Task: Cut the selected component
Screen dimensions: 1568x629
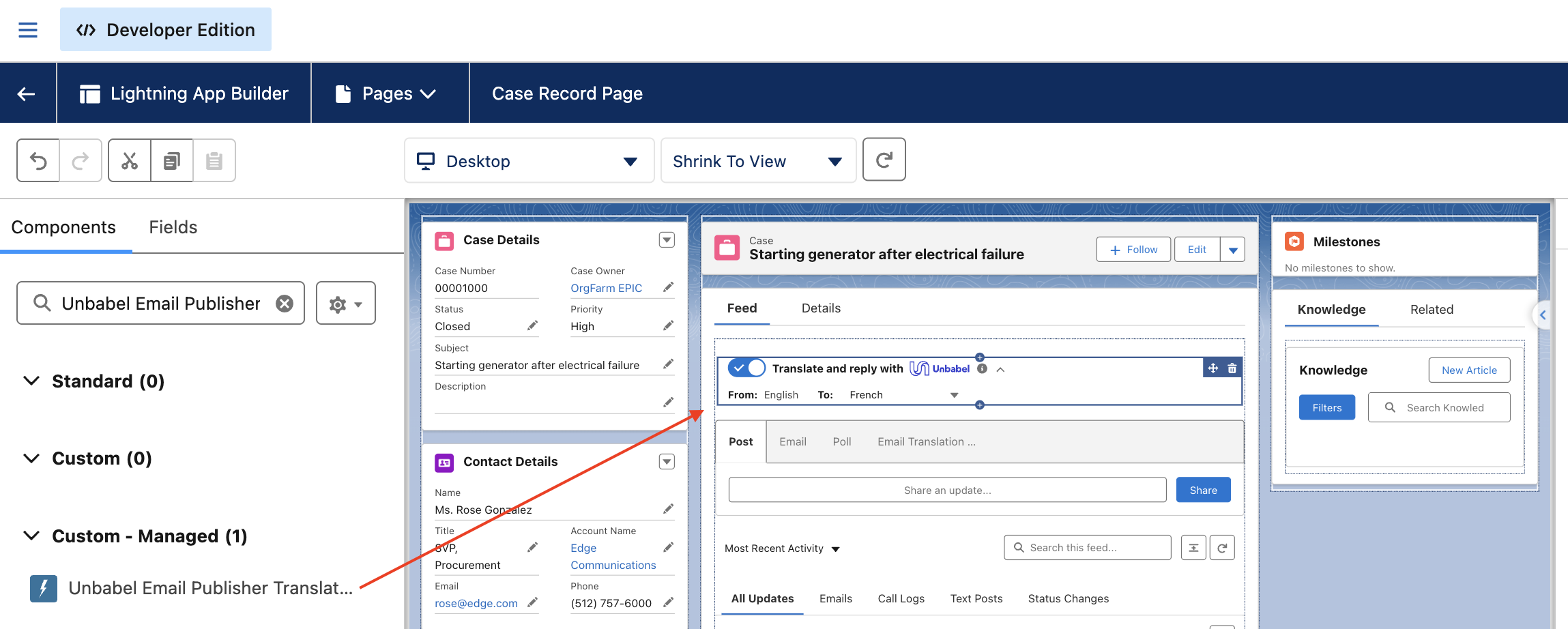Action: [x=130, y=161]
